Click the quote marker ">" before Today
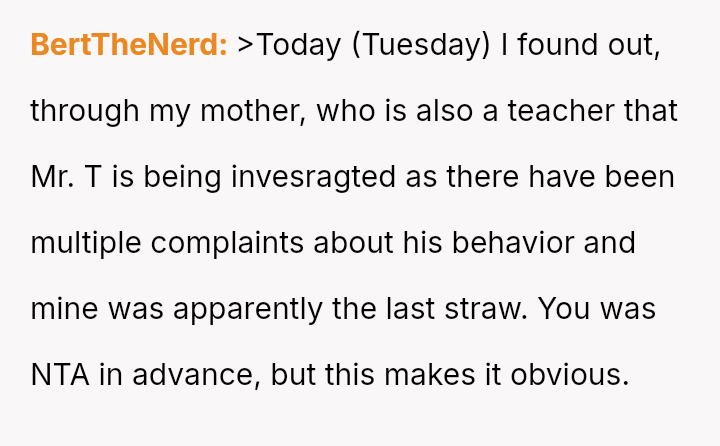The image size is (720, 446). [246, 45]
